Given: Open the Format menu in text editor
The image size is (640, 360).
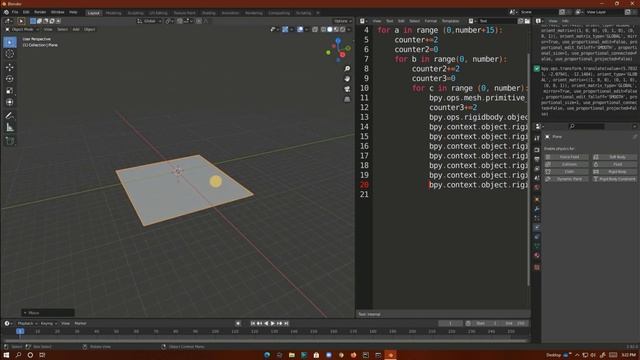Looking at the screenshot, I should point(431,21).
